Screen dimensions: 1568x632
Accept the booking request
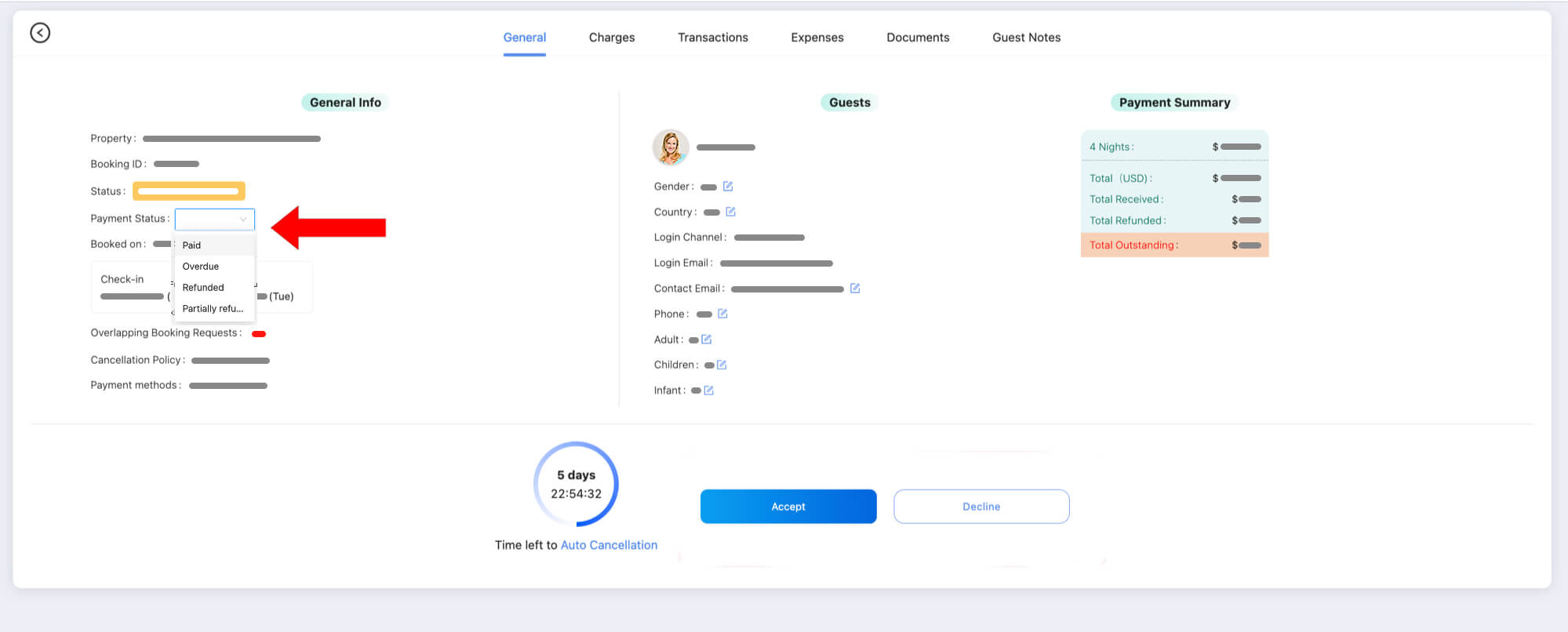click(x=788, y=507)
